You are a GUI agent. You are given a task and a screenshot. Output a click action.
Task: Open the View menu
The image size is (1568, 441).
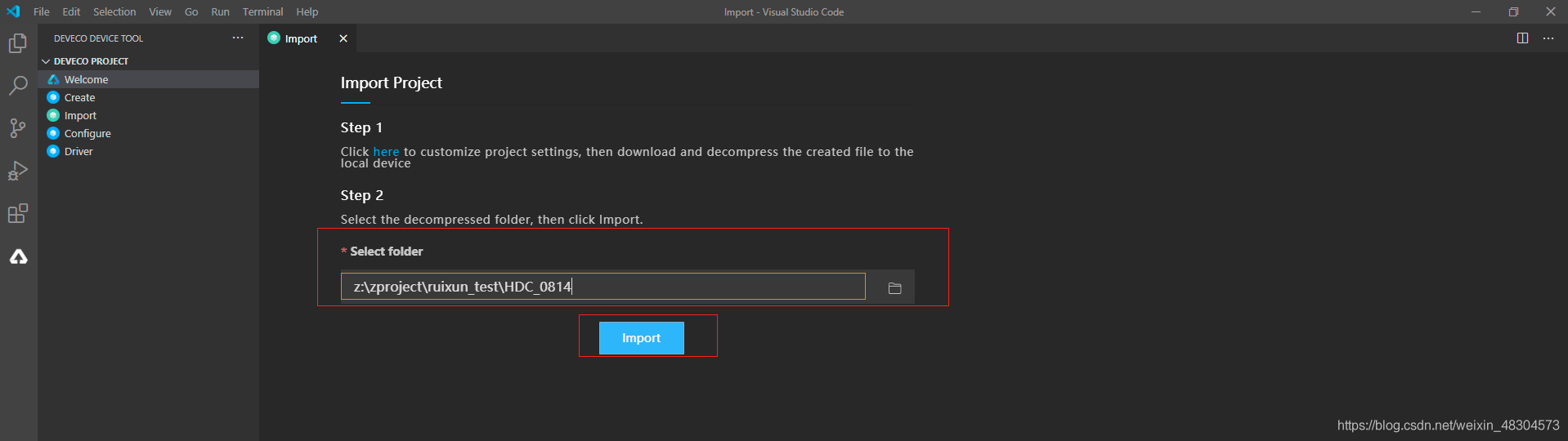pyautogui.click(x=160, y=11)
